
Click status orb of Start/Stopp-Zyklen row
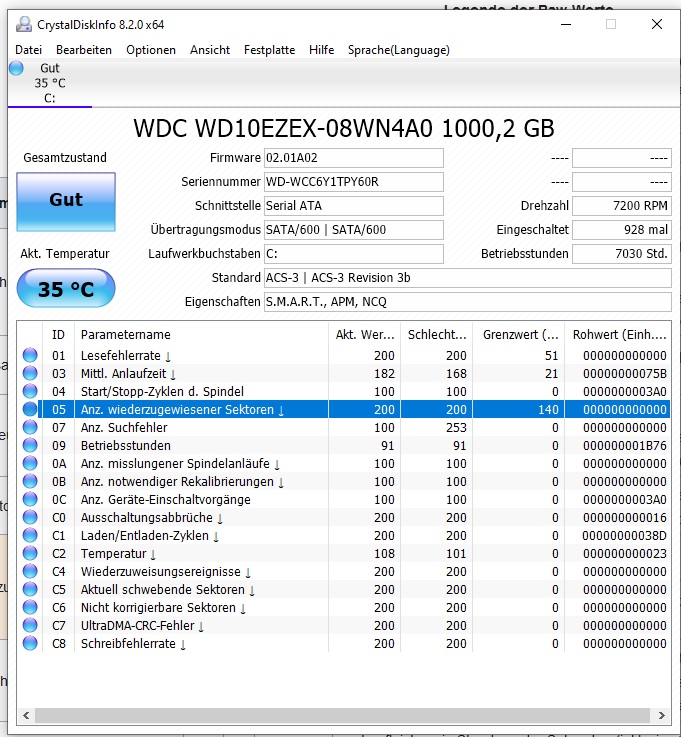pos(30,391)
